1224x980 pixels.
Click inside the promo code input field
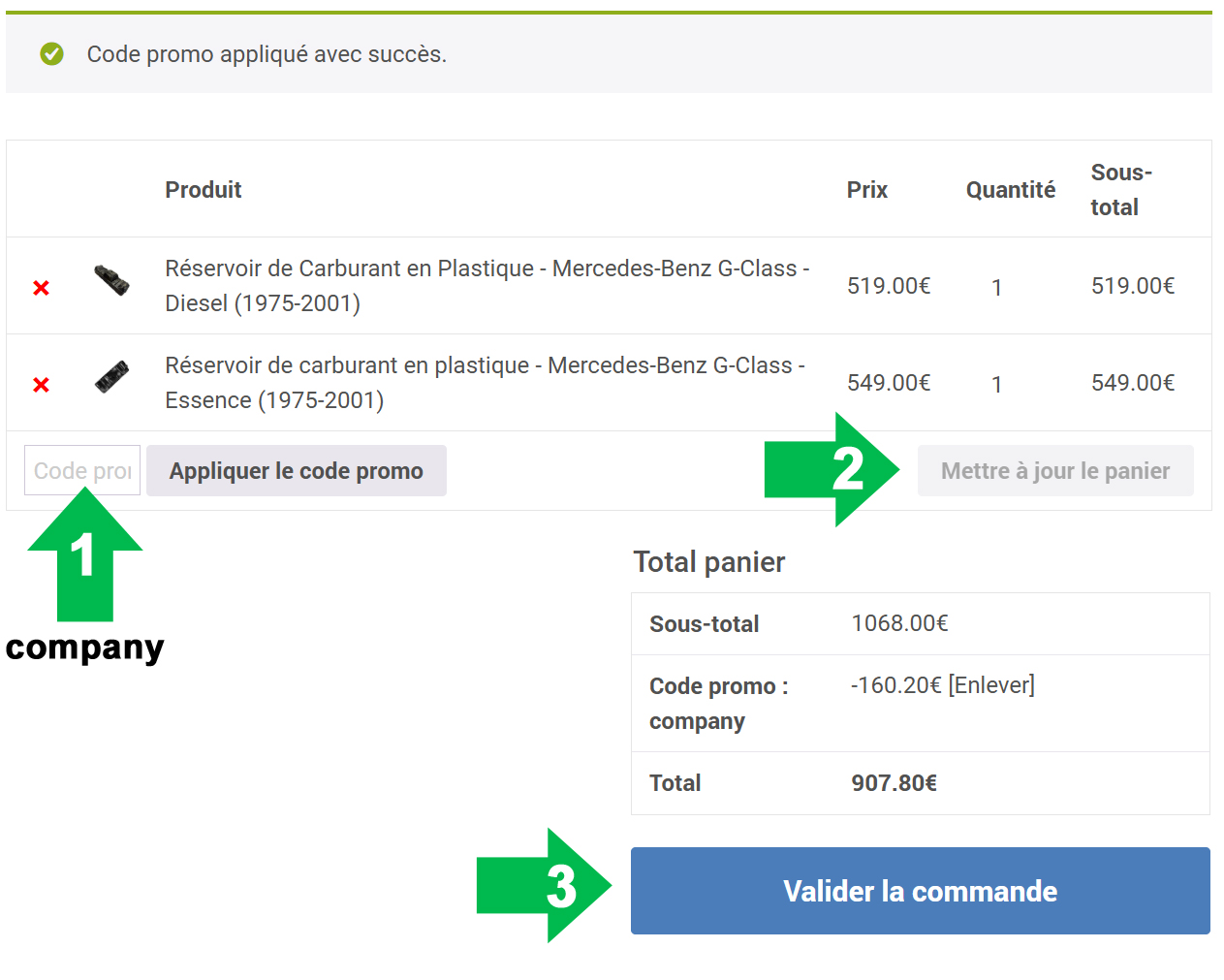click(81, 469)
